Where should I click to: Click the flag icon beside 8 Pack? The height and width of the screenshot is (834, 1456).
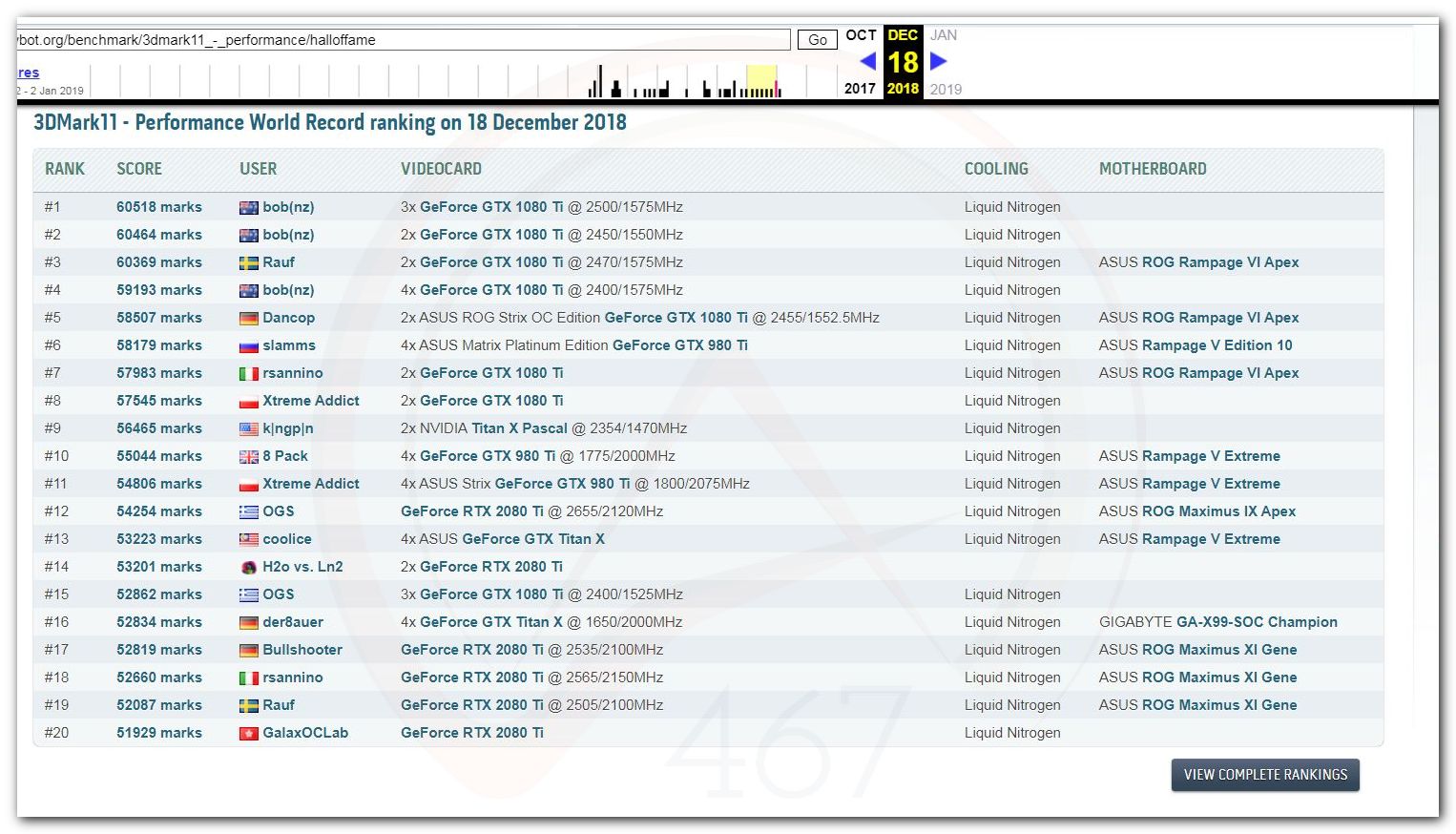click(248, 457)
